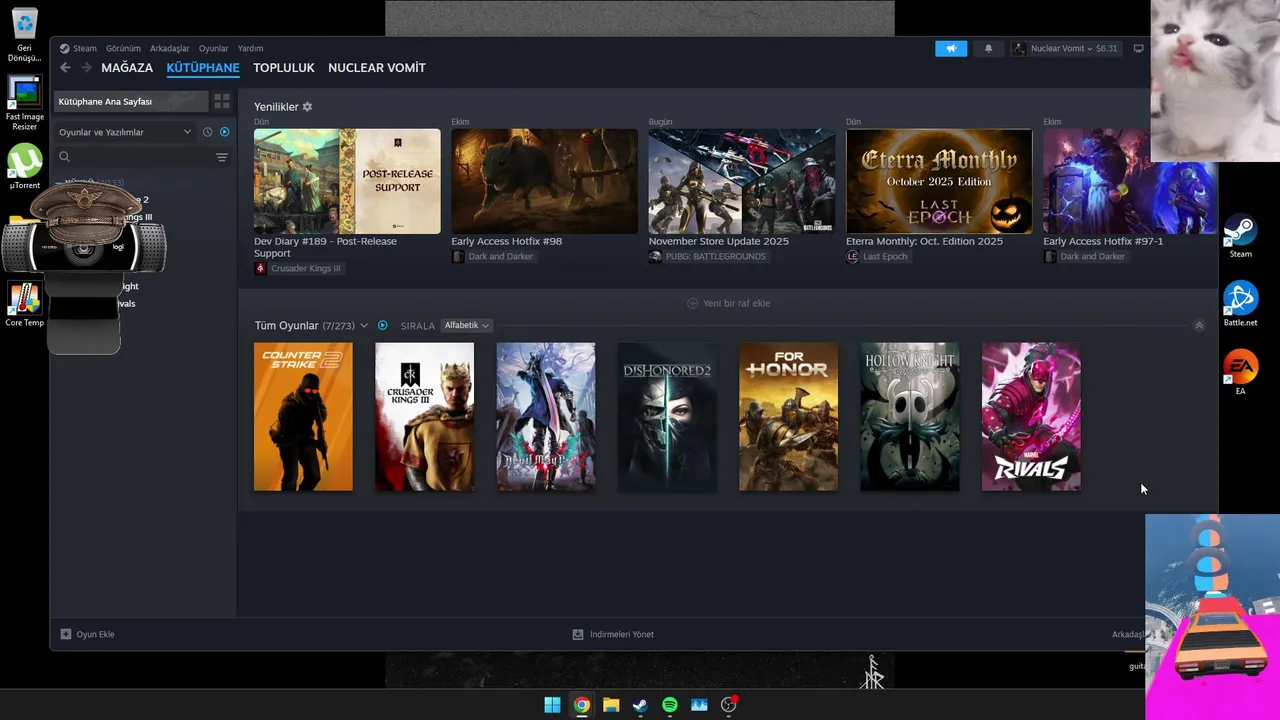The height and width of the screenshot is (720, 1280).
Task: Open the Core Temp desktop icon
Action: pos(24,305)
